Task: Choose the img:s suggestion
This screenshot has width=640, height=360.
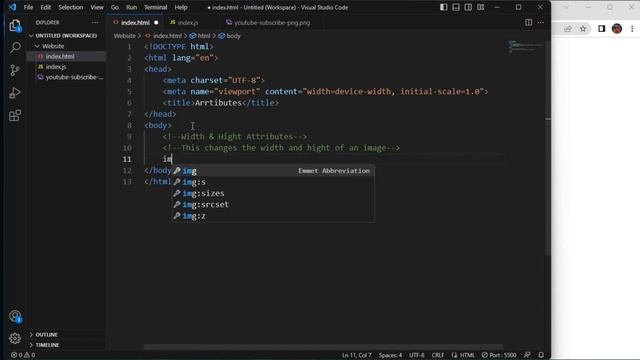Action: [273, 182]
